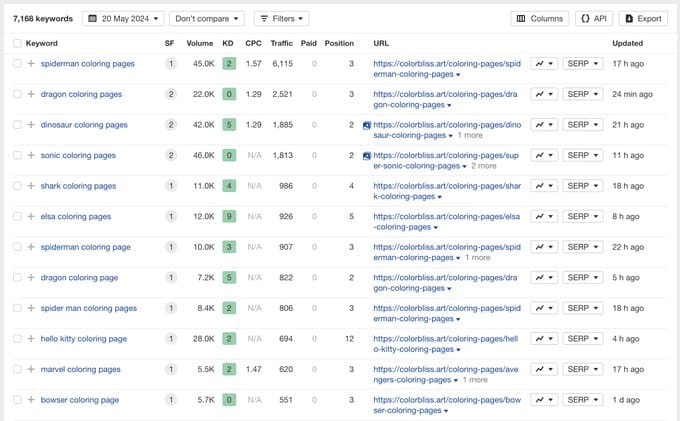
Task: Open the 20 May 2024 date dropdown
Action: pyautogui.click(x=123, y=19)
